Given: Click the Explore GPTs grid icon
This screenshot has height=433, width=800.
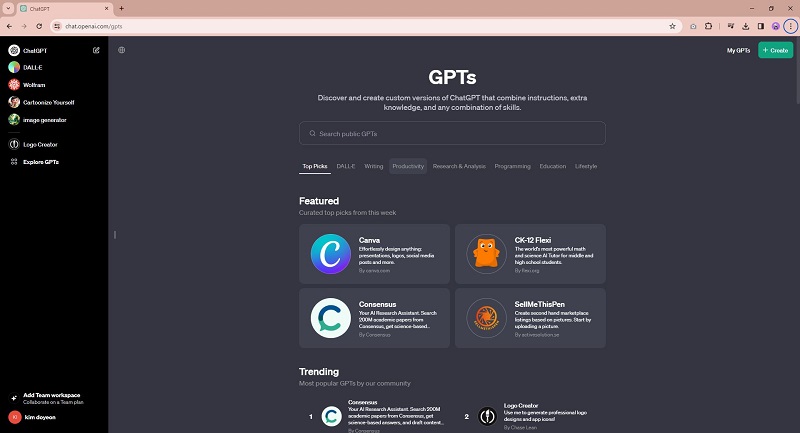Looking at the screenshot, I should [x=14, y=162].
